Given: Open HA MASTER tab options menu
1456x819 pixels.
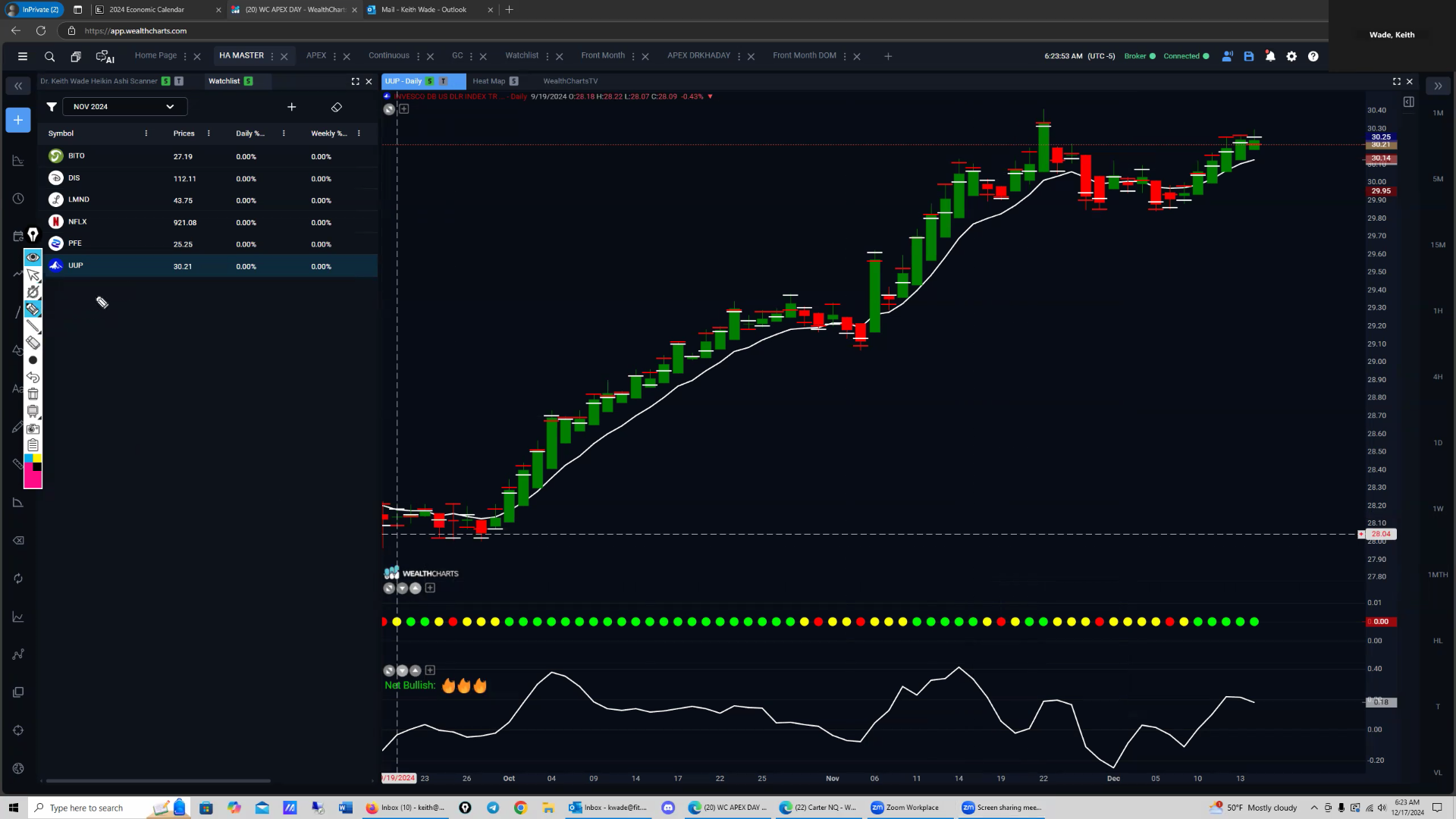Looking at the screenshot, I should click(272, 56).
